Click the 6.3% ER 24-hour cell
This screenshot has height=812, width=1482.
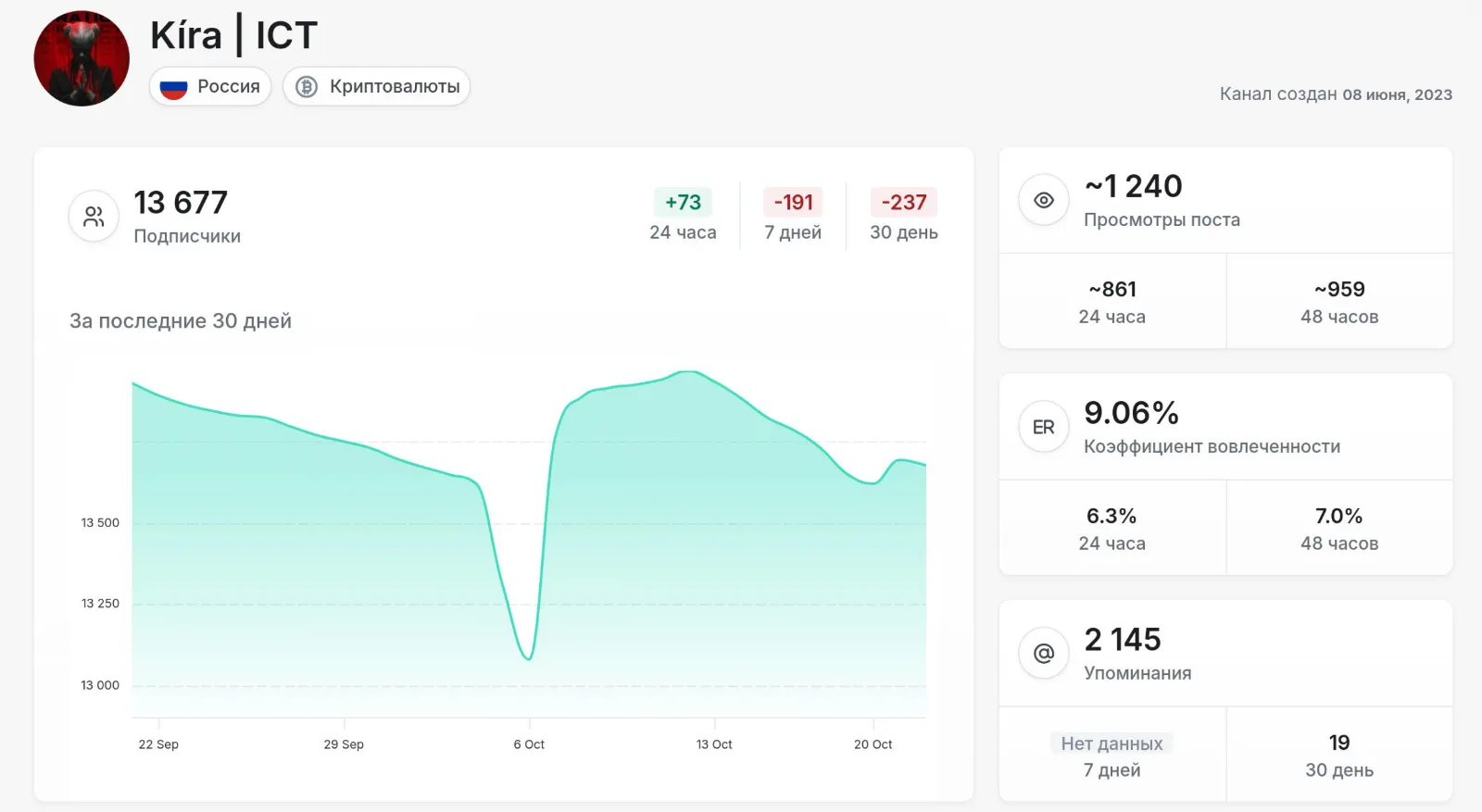[1112, 529]
